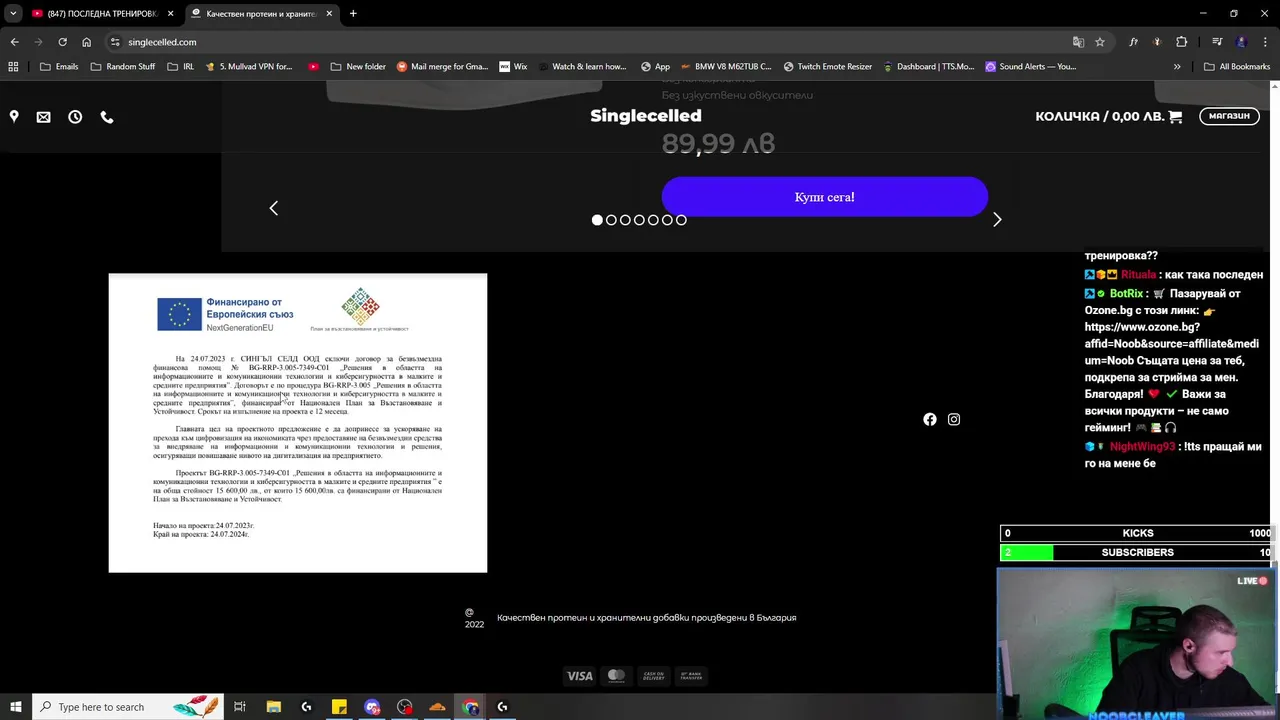Open the BMW V8 M62TUB bookmark
The height and width of the screenshot is (720, 1280).
[x=726, y=67]
